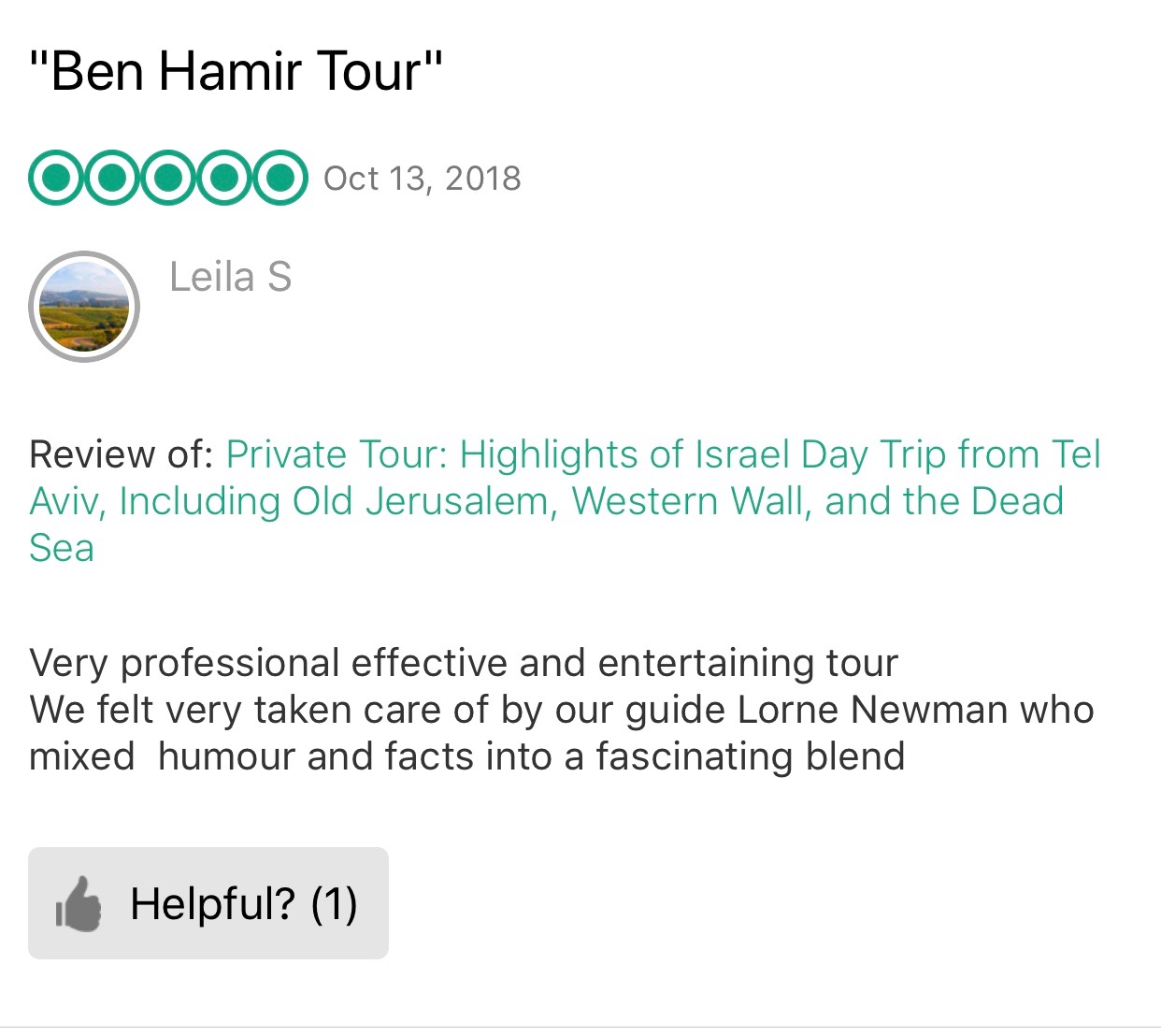
Task: Click the word "Sea" ending the tour link
Action: (x=62, y=549)
